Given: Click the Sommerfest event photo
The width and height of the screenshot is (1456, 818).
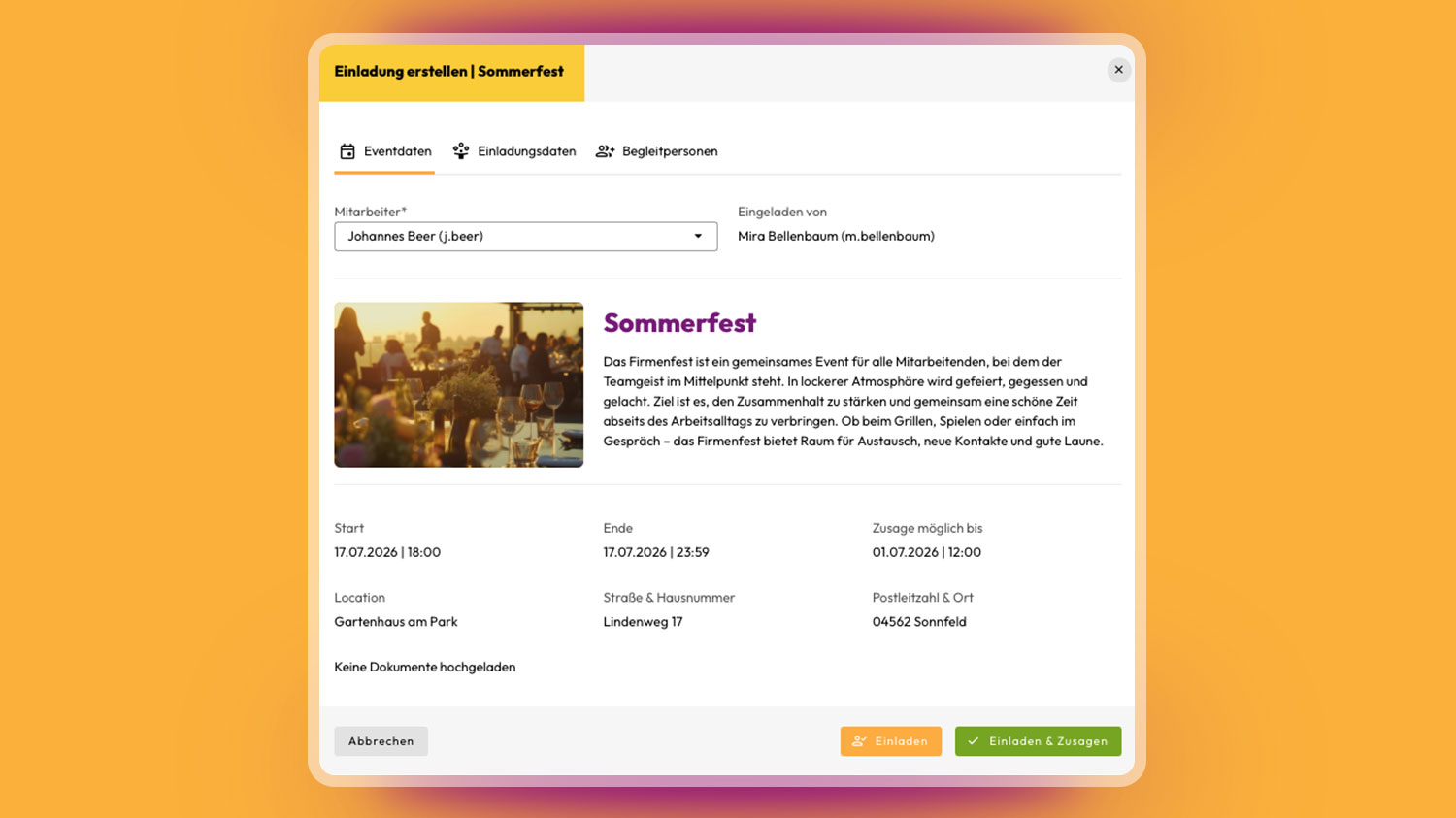Looking at the screenshot, I should click(x=458, y=384).
